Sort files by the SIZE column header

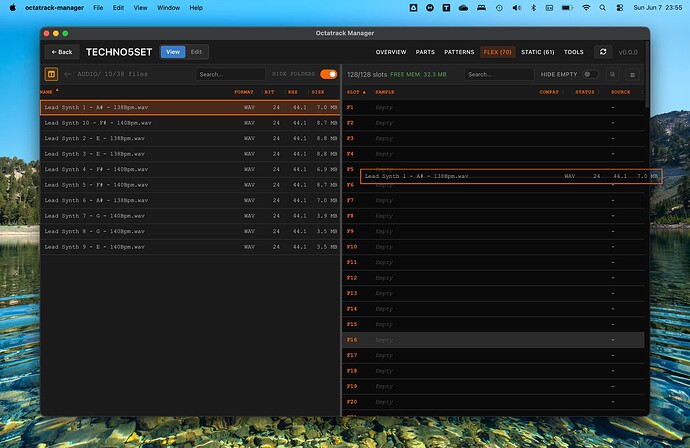[318, 92]
